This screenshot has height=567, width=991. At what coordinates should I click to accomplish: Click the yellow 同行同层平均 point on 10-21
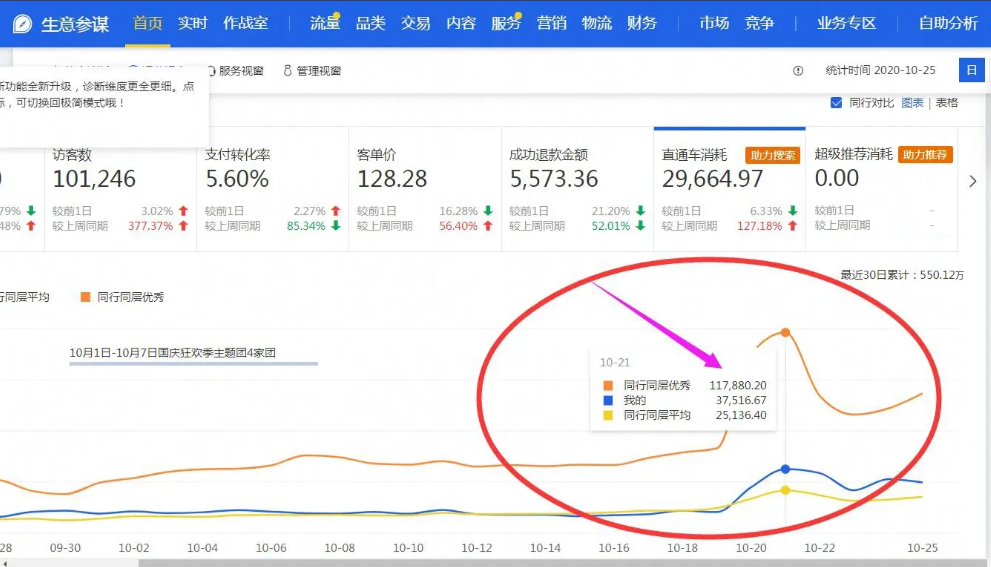785,490
